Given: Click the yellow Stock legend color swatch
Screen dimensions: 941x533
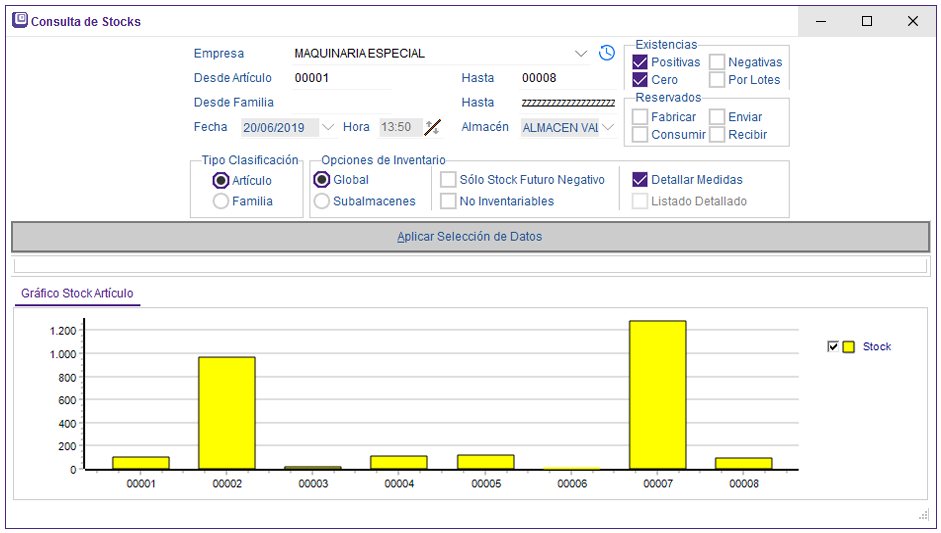Looking at the screenshot, I should point(849,347).
